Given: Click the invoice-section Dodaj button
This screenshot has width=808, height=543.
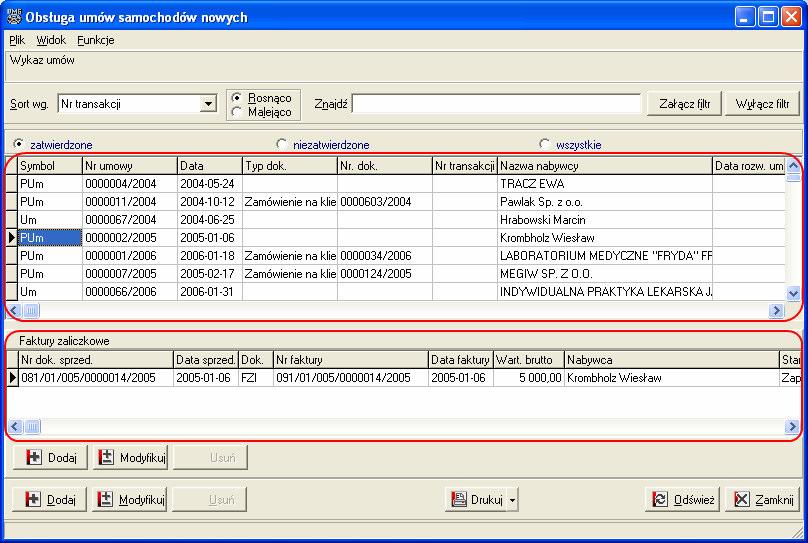Looking at the screenshot, I should click(50, 457).
